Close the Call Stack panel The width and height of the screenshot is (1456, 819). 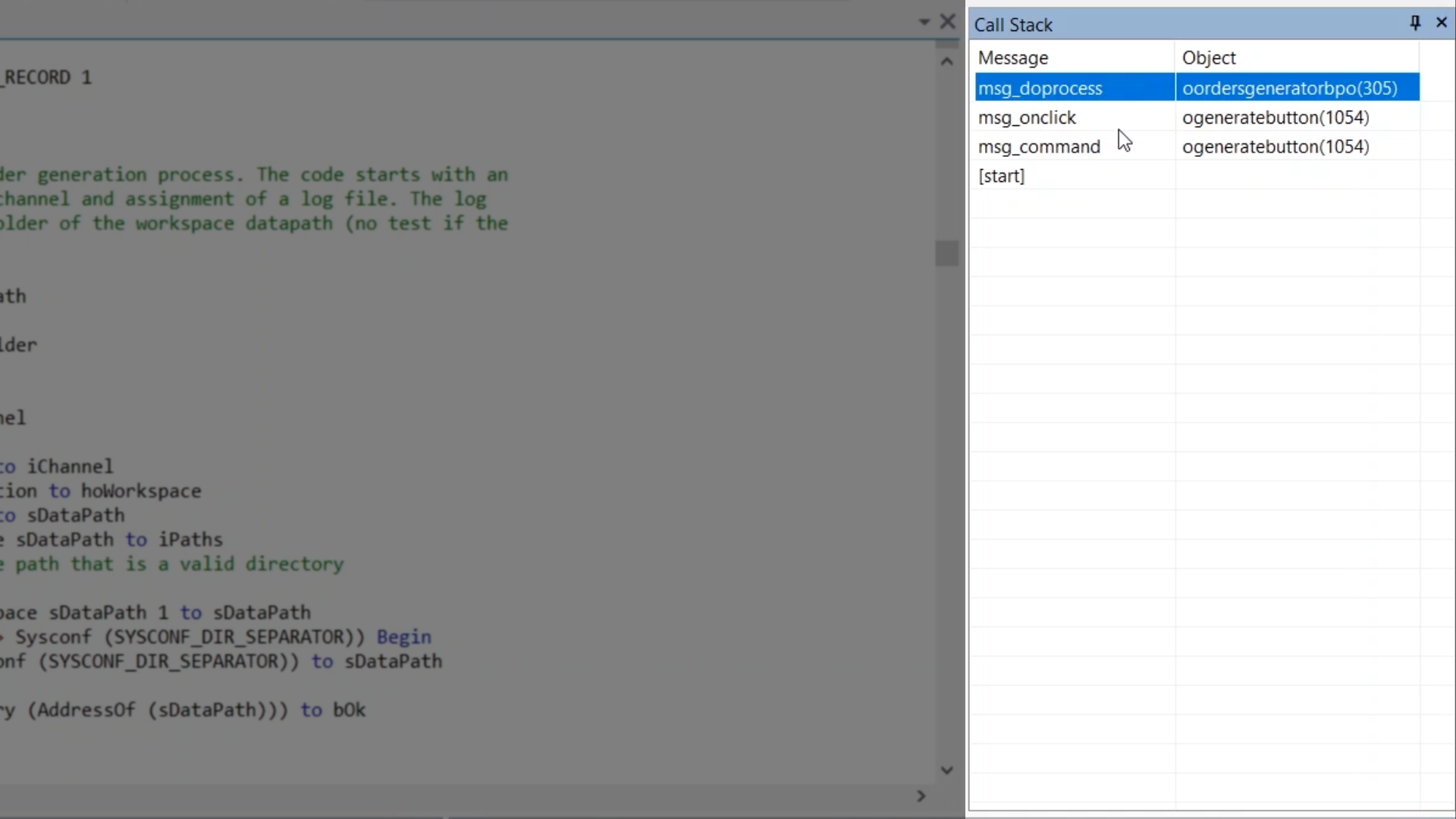point(1442,23)
